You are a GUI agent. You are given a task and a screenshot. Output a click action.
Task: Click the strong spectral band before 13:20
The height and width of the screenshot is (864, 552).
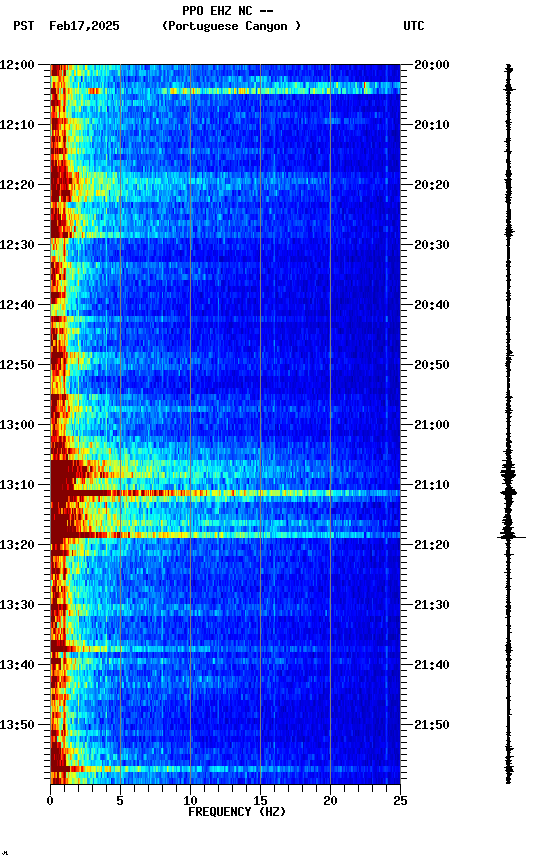pos(225,534)
